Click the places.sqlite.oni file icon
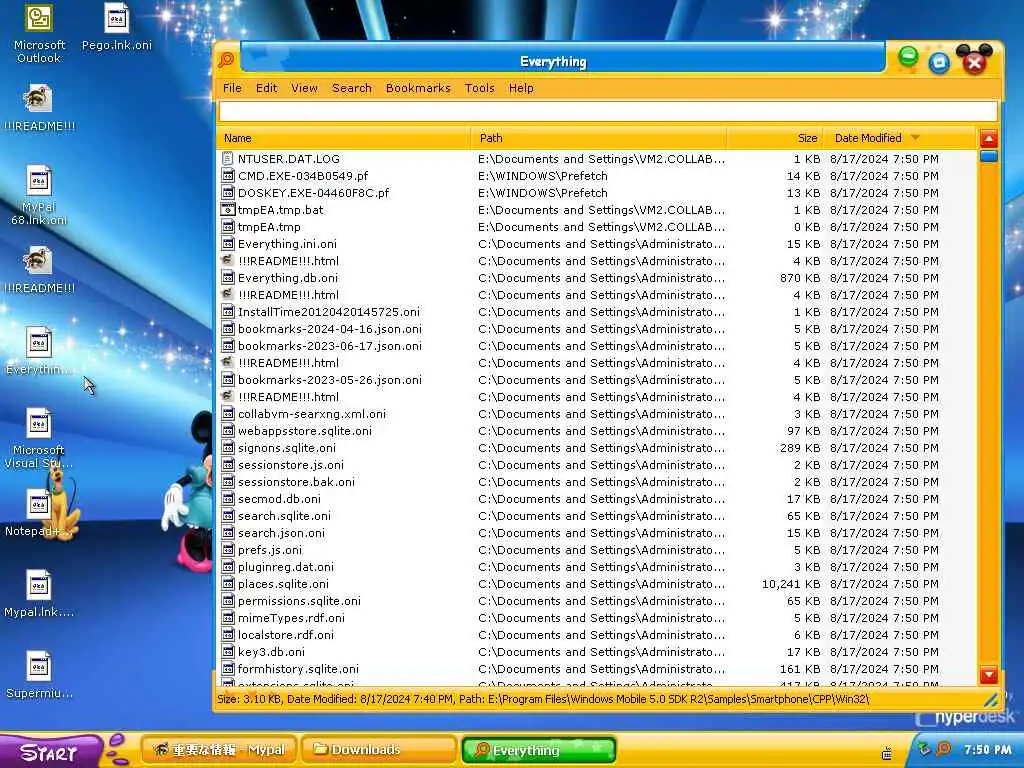The image size is (1024, 768). 227,584
